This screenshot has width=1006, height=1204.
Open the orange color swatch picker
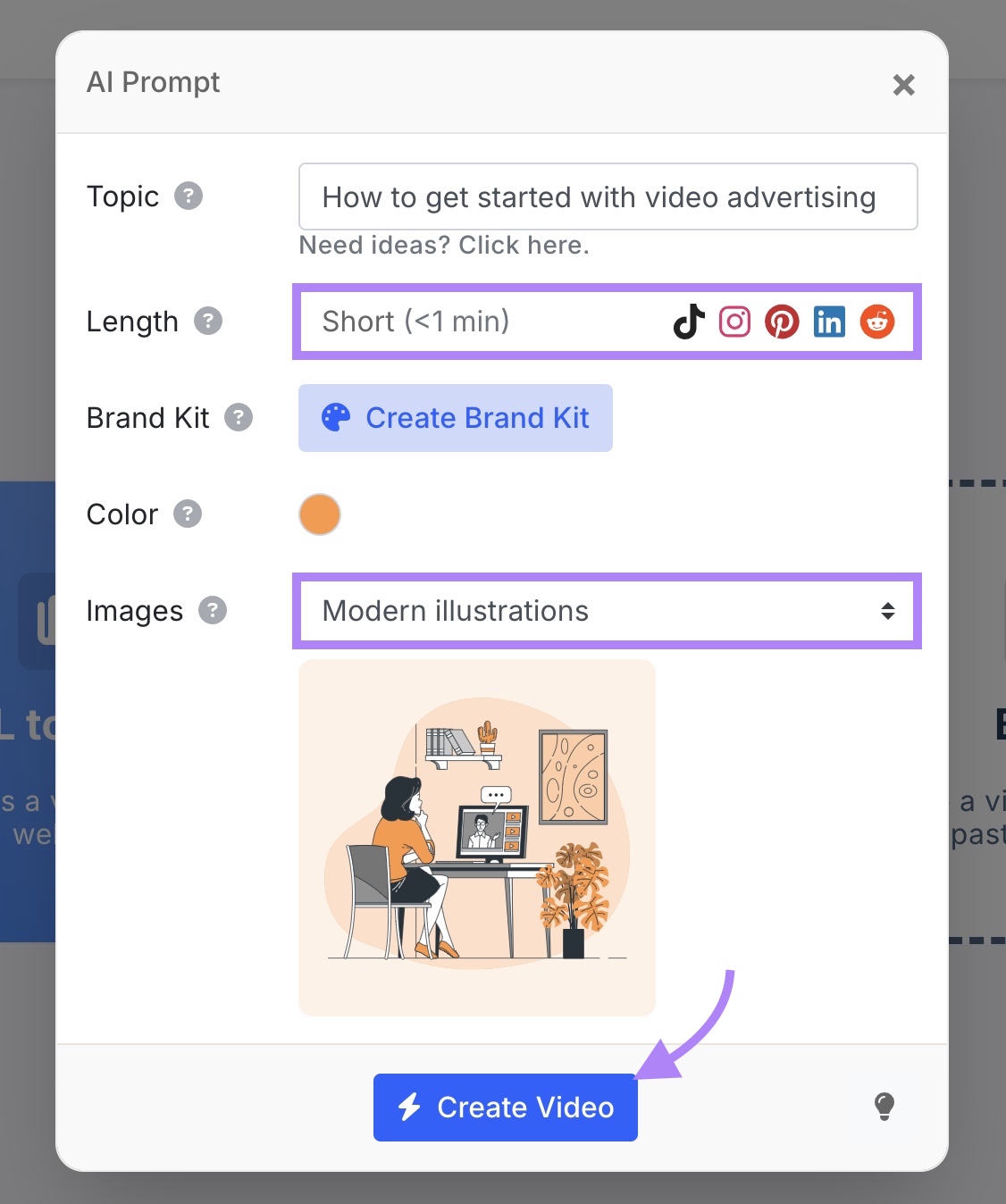point(319,514)
